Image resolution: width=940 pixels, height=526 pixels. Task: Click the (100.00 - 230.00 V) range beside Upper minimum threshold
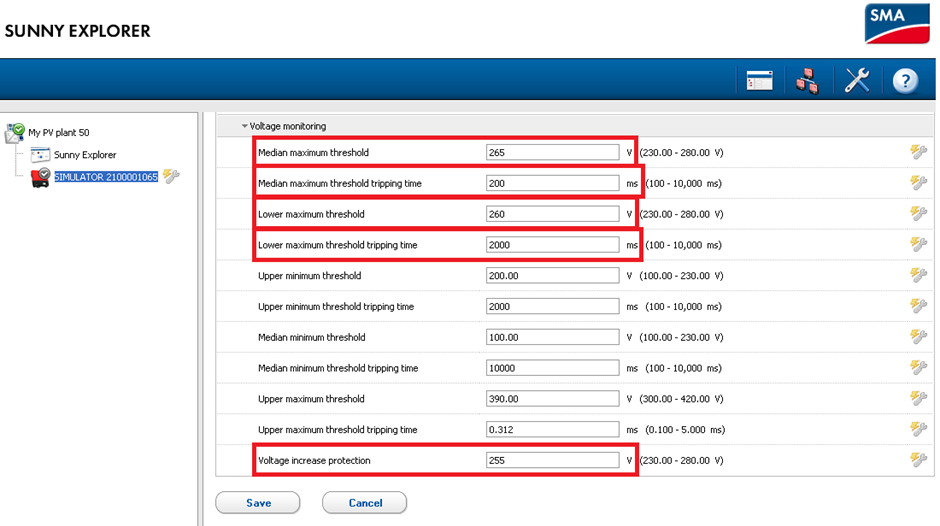[681, 275]
